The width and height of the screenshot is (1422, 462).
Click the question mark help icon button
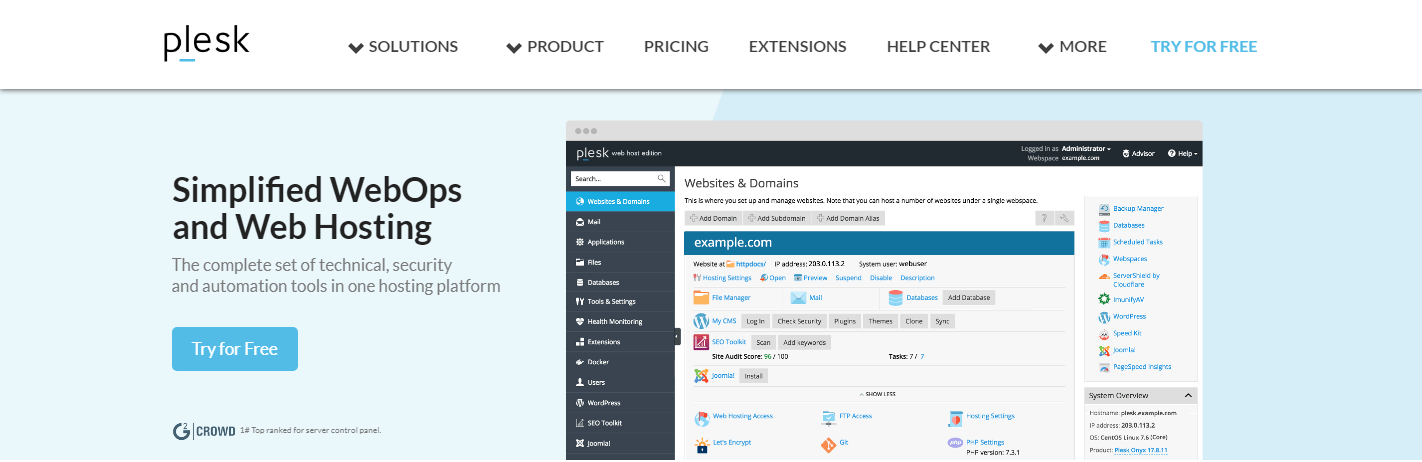[x=1043, y=218]
